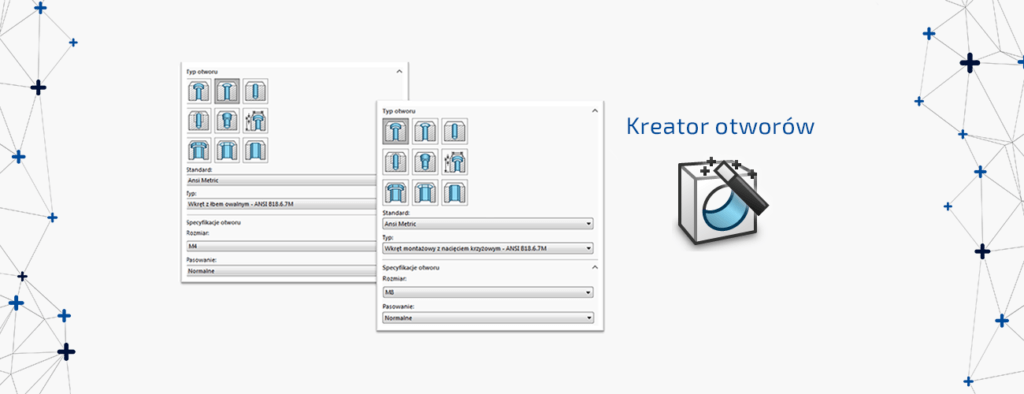Select Straight Tap hole type in front M8 panel
The height and width of the screenshot is (394, 1024).
coord(396,161)
